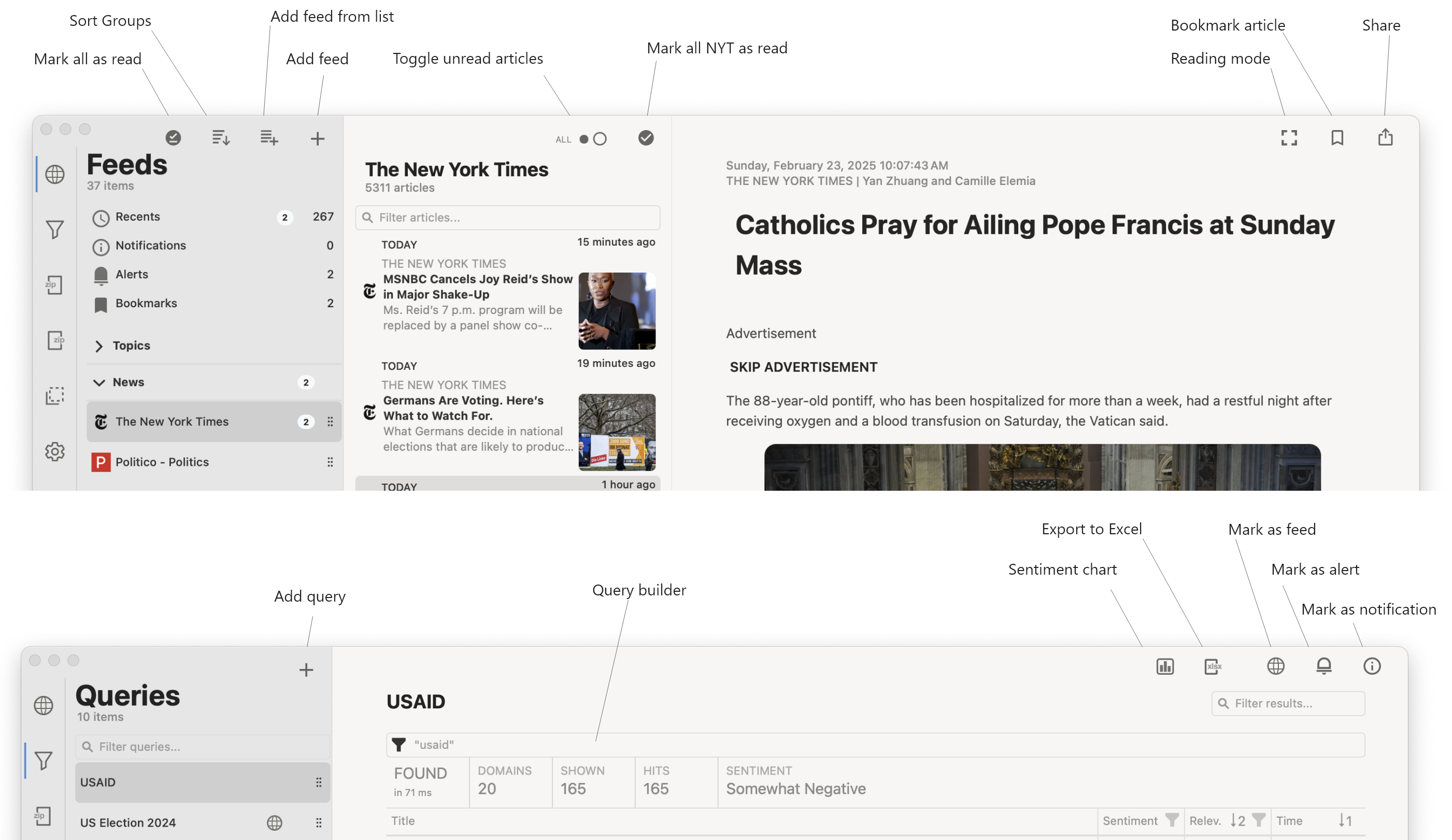The height and width of the screenshot is (840, 1452).
Task: Open the settings gear in Feeds sidebar
Action: [55, 451]
